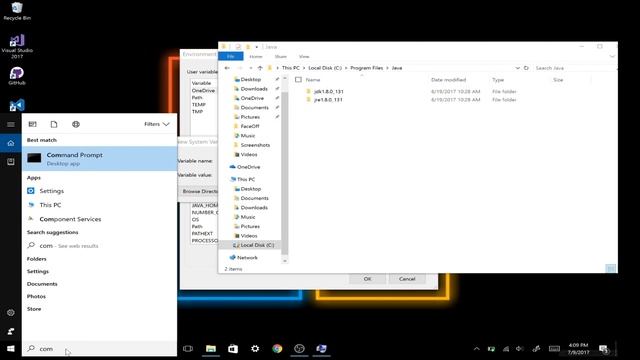
Task: Sort by the Size column header
Action: [x=558, y=80]
